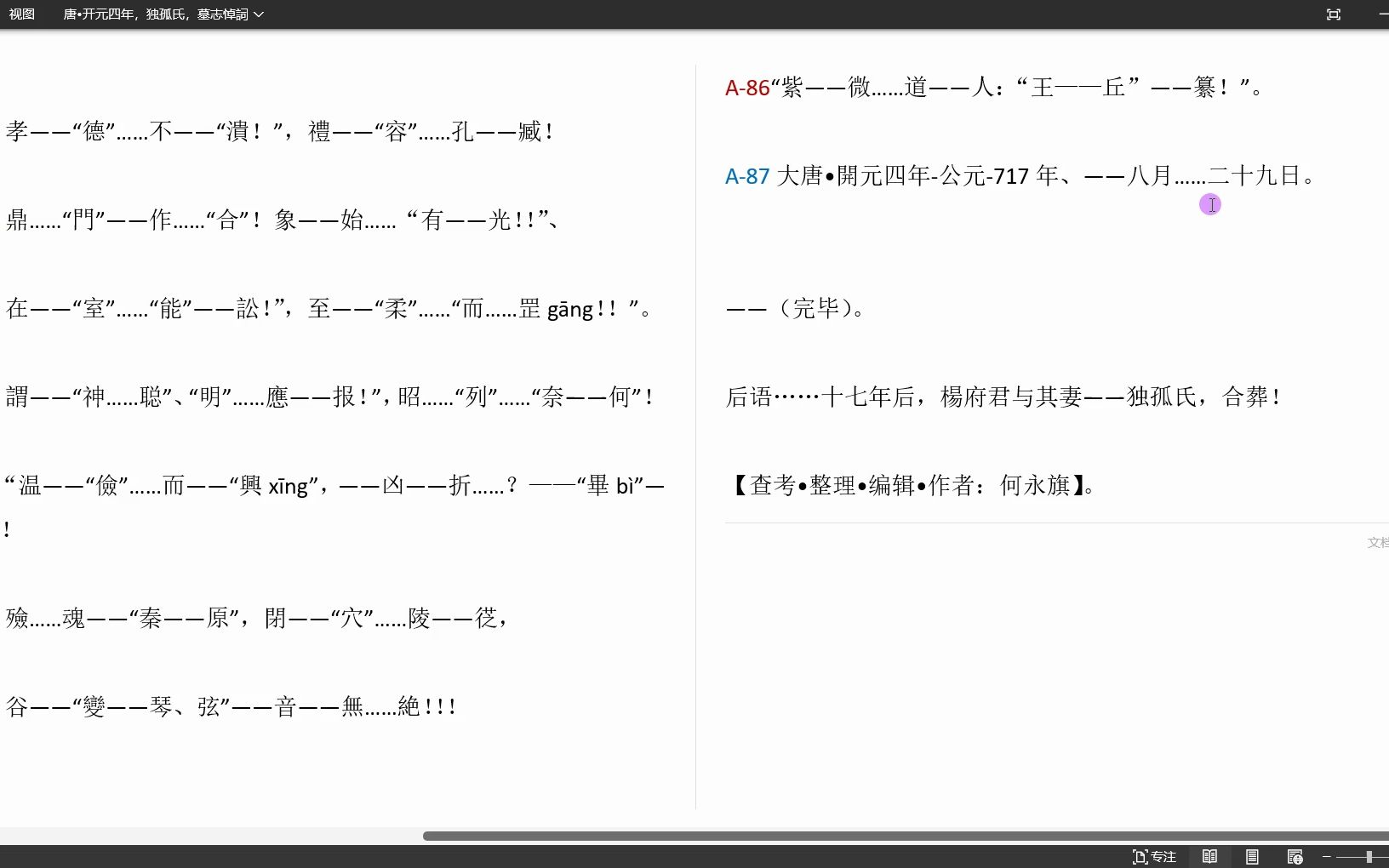Adjust the zoom slider handle

coord(1369,857)
